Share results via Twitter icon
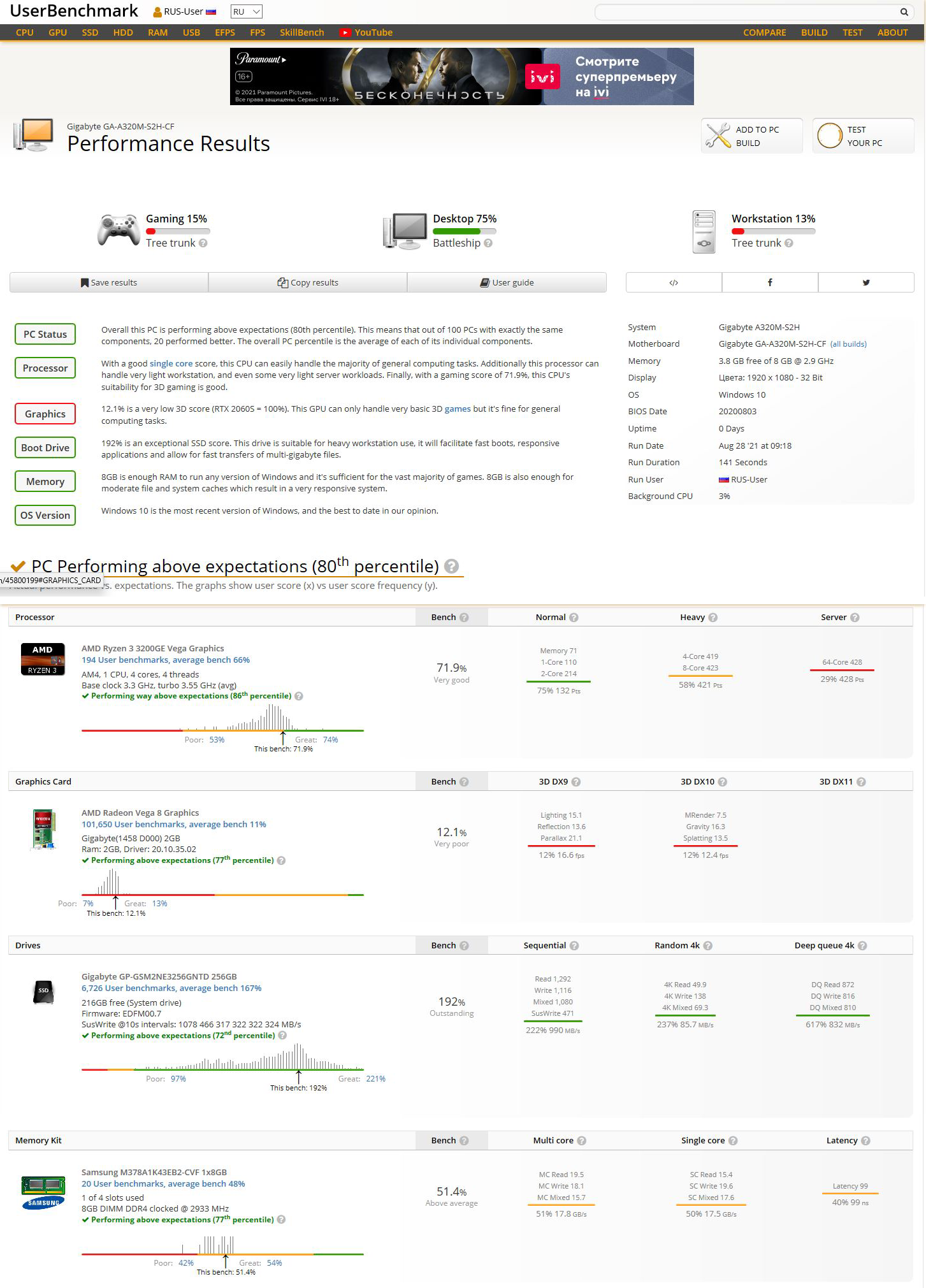The width and height of the screenshot is (926, 1288). pos(866,282)
